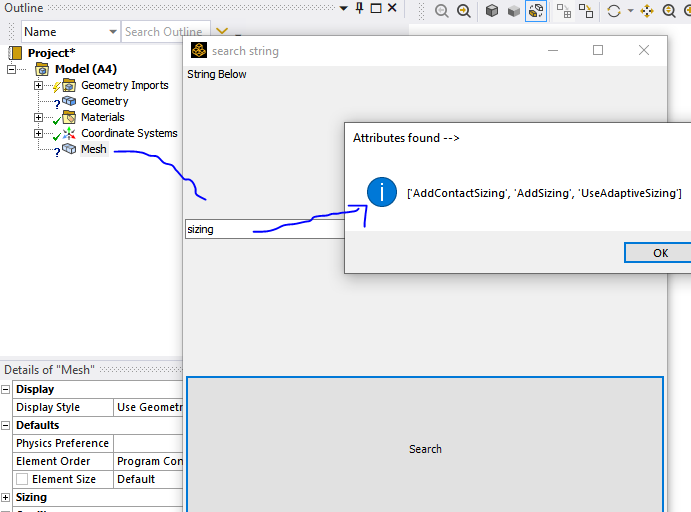Click the Search Outline input box
The width and height of the screenshot is (691, 512).
pyautogui.click(x=166, y=32)
